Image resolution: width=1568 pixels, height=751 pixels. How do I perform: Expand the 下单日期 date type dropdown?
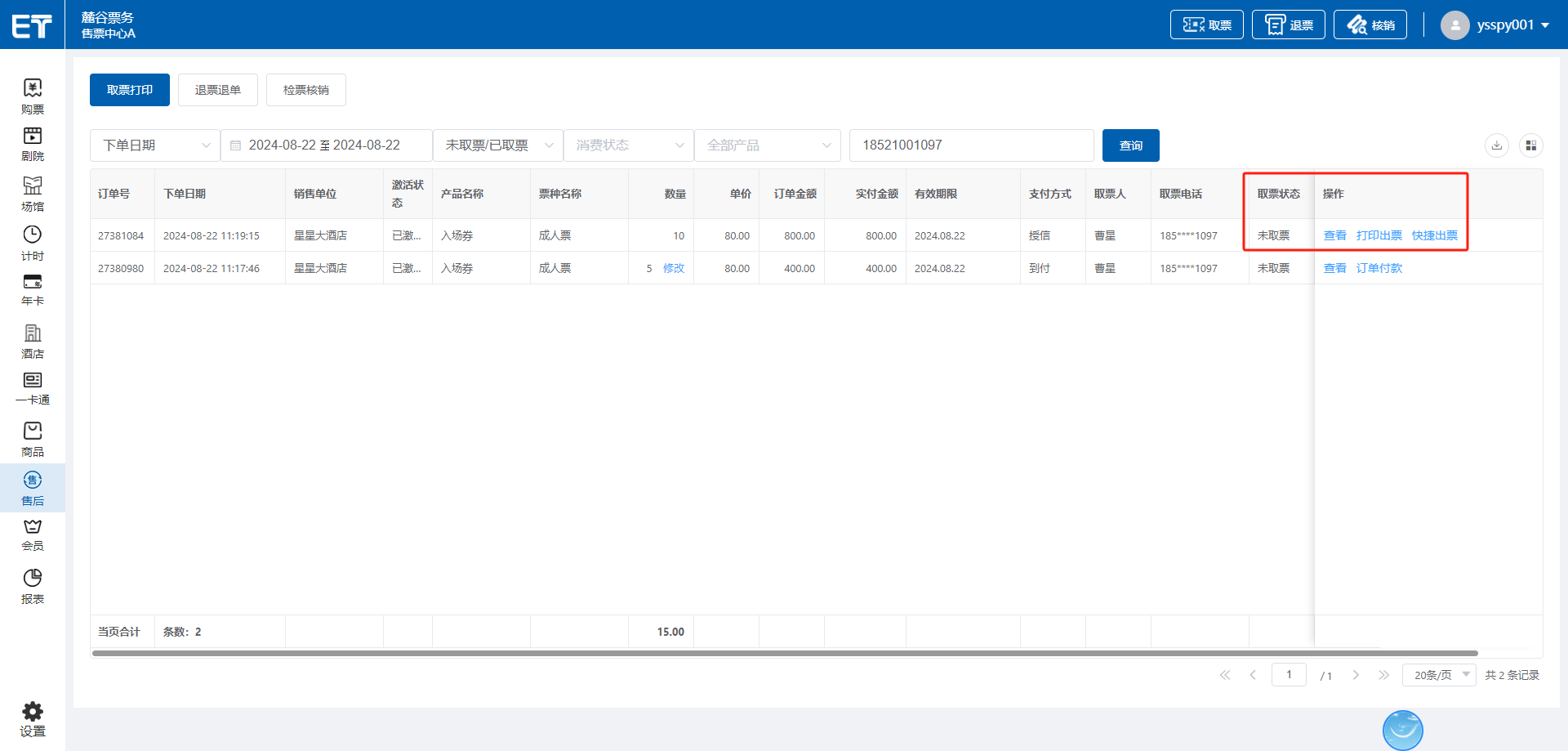point(154,145)
